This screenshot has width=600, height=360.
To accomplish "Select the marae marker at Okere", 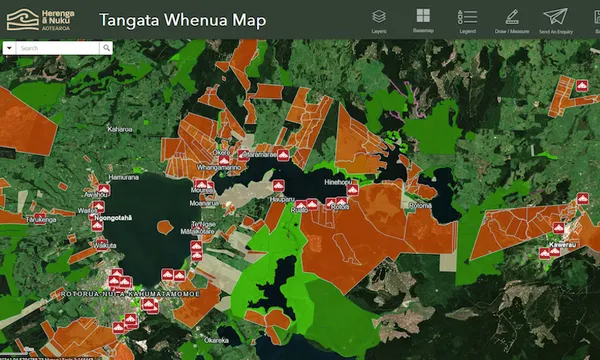I will [224, 160].
